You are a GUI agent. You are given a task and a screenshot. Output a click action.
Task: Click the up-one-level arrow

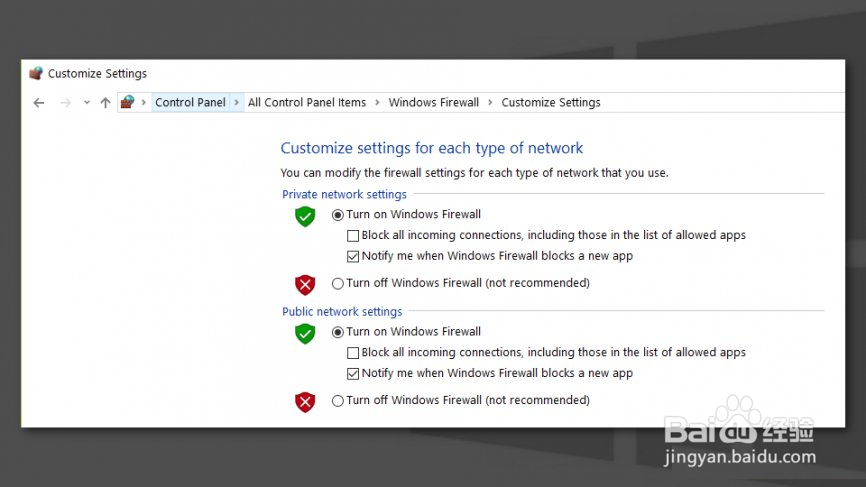point(105,102)
